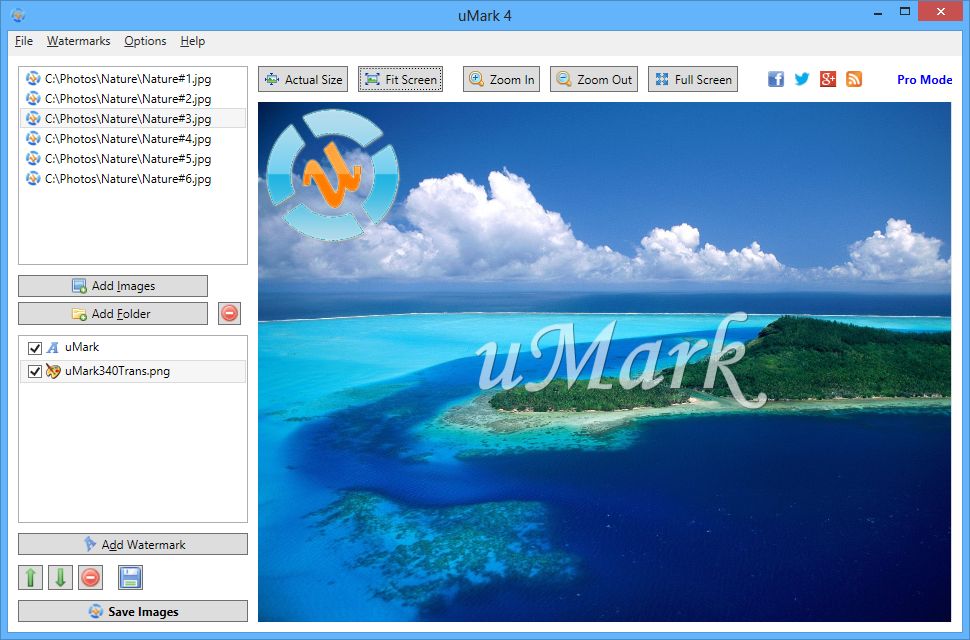
Task: Remove selected image via red minus next to Add Folder
Action: (230, 314)
